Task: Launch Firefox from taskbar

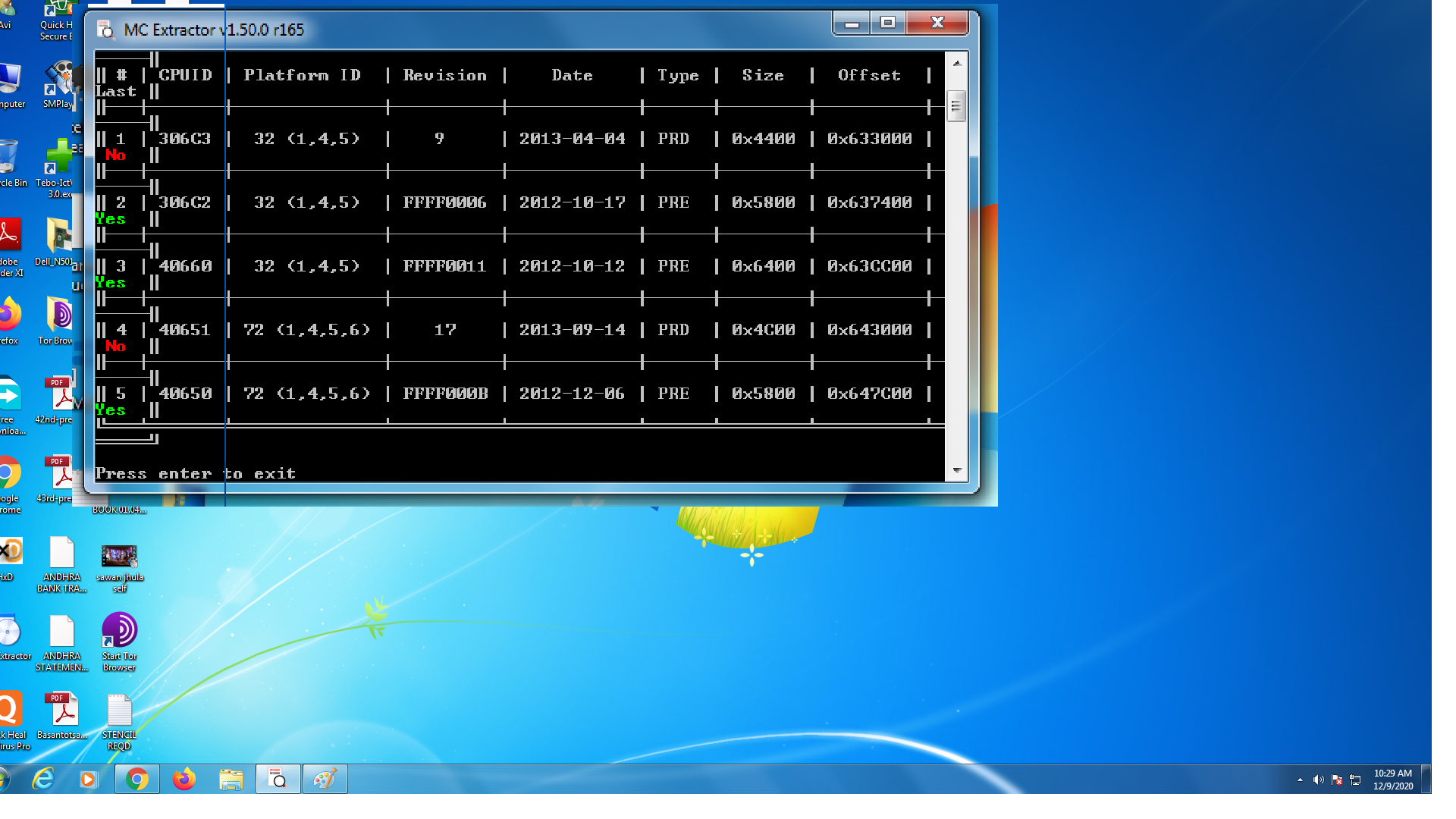Action: (x=184, y=779)
